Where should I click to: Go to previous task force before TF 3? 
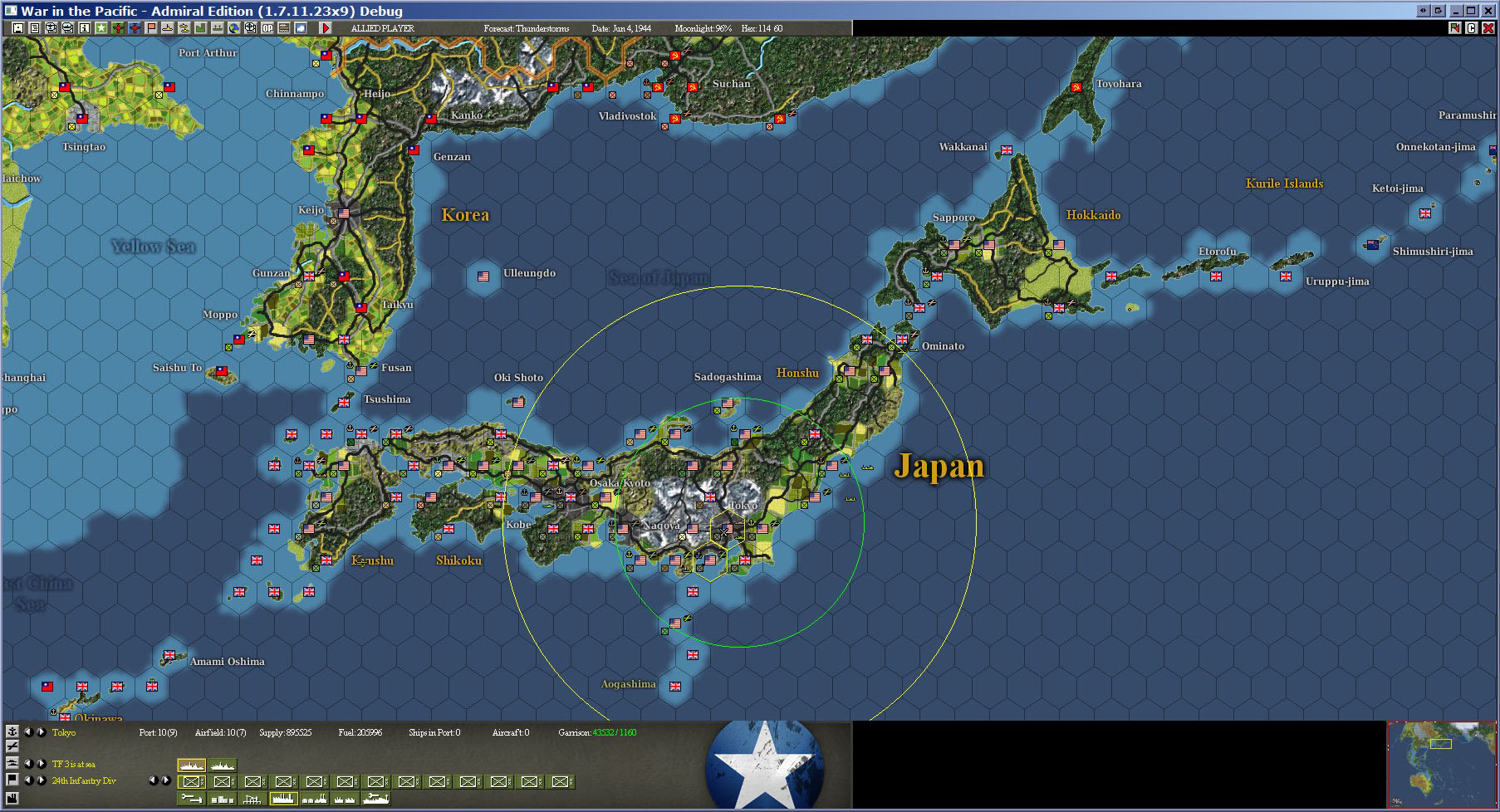coord(27,764)
